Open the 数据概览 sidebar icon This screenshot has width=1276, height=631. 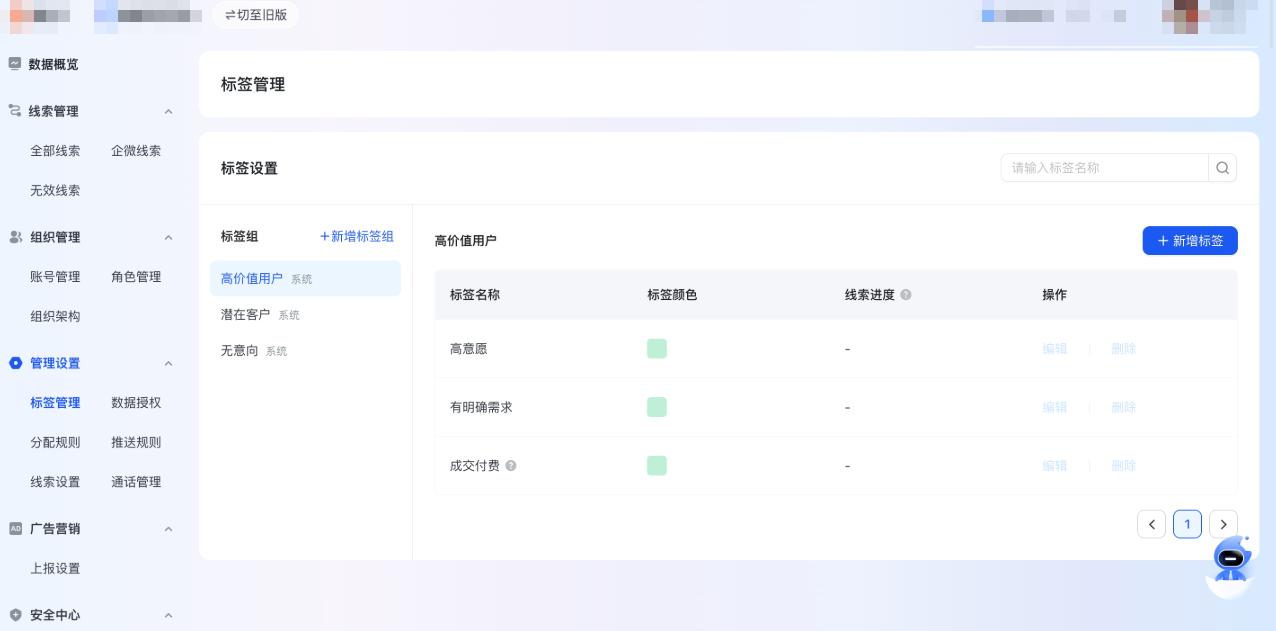(x=14, y=64)
